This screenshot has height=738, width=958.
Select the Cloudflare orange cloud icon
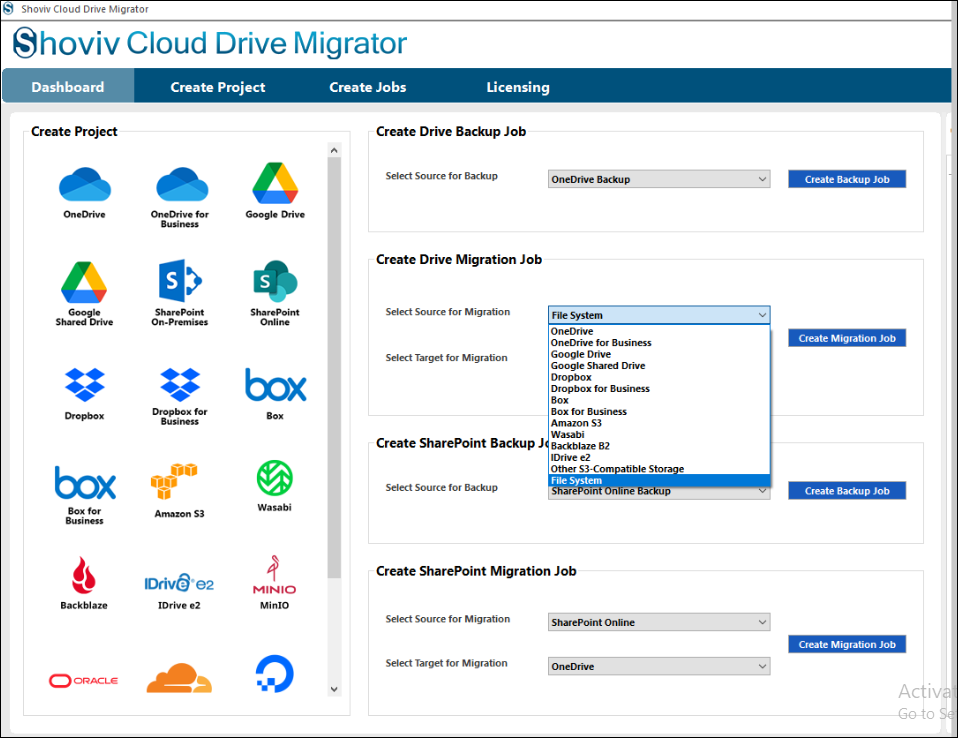179,678
